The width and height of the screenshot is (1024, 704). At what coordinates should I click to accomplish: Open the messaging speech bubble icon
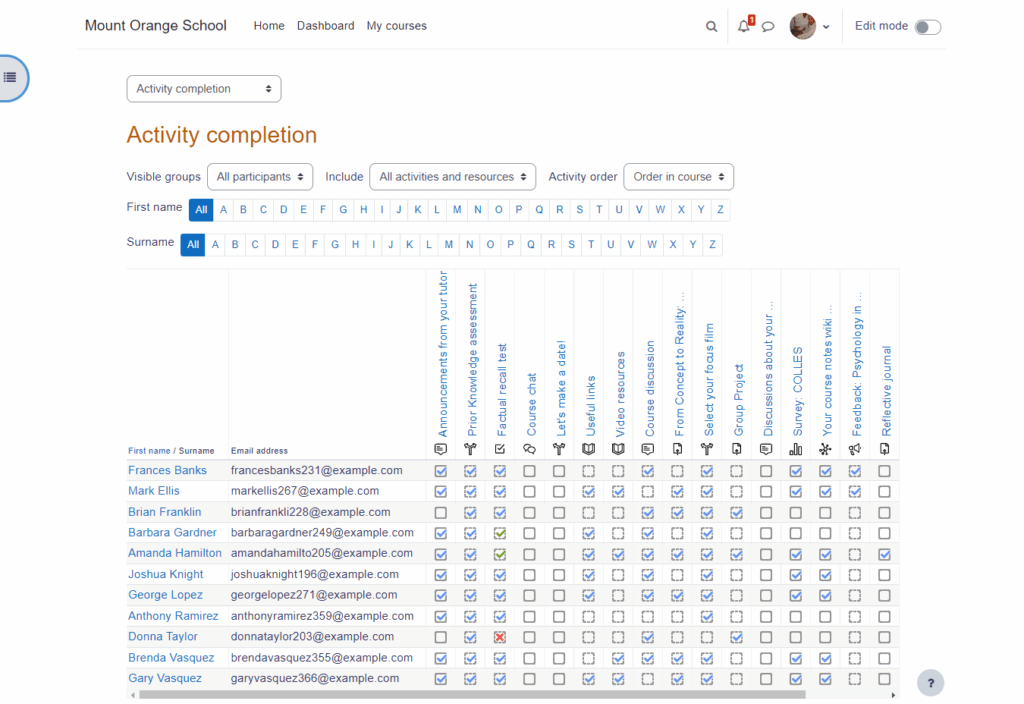click(x=768, y=27)
